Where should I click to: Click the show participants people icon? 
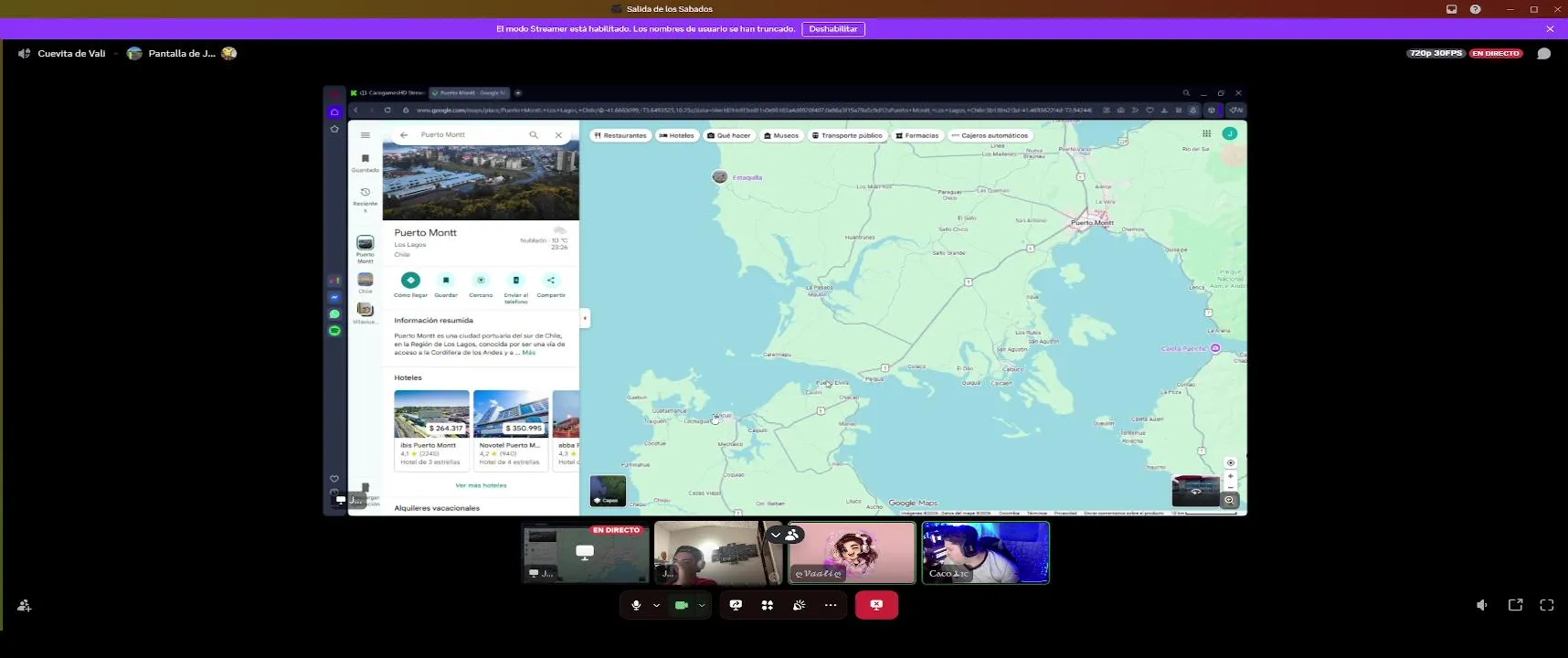(792, 535)
